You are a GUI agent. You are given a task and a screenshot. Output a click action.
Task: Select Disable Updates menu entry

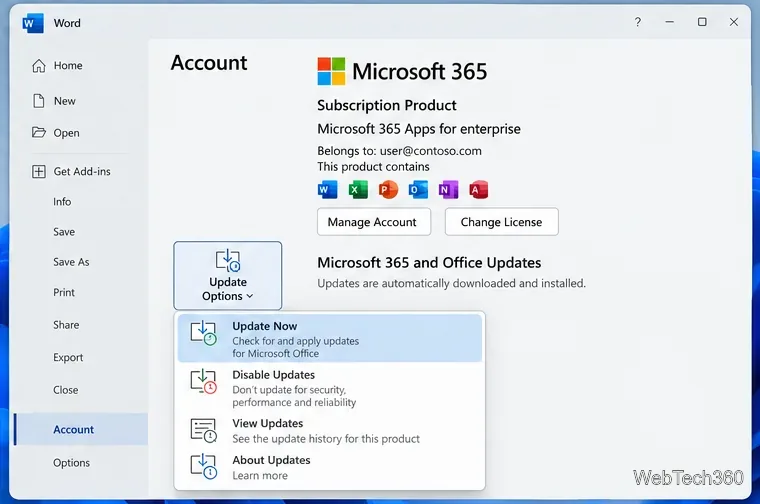click(330, 387)
